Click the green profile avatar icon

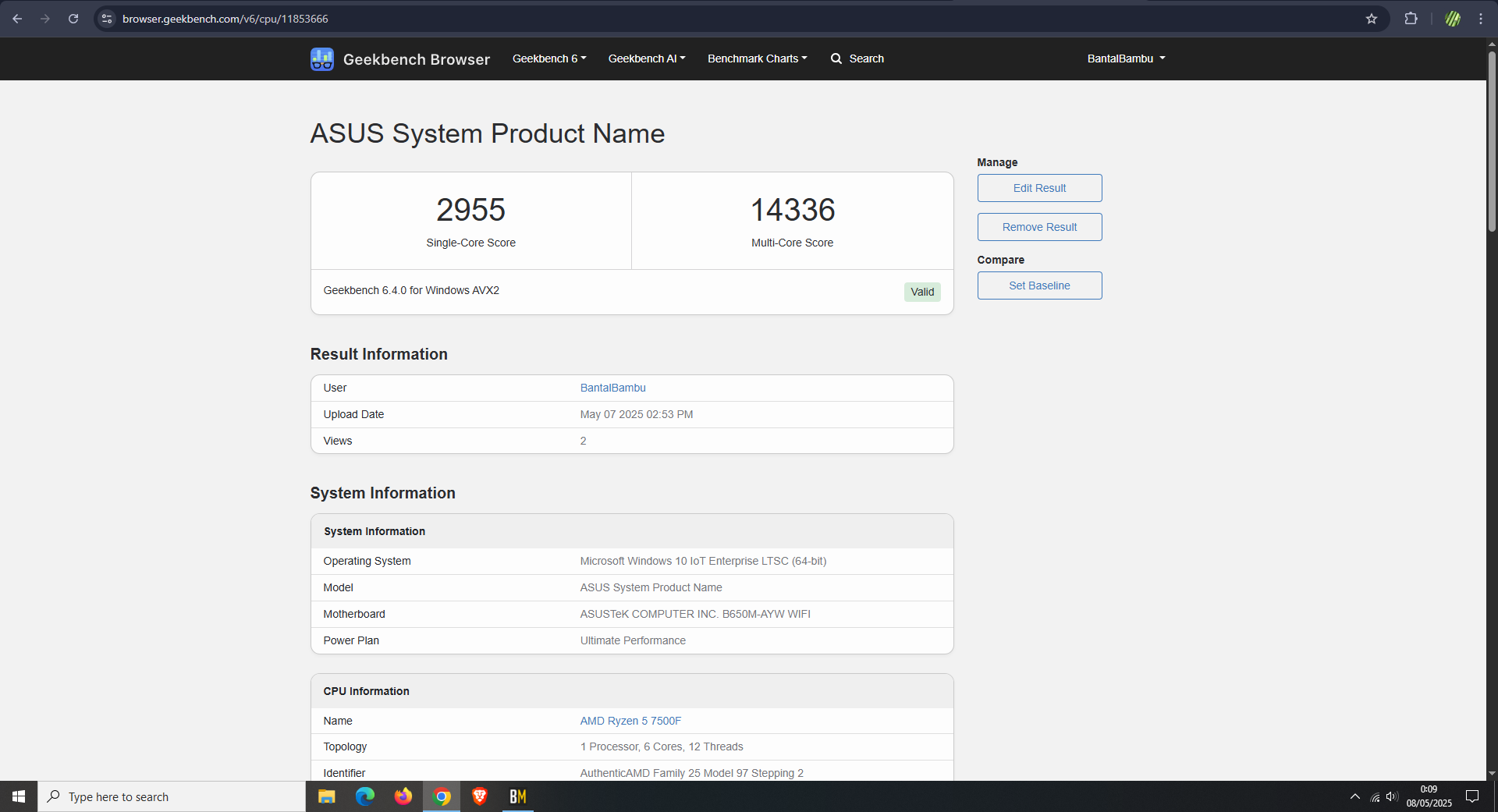point(1453,19)
